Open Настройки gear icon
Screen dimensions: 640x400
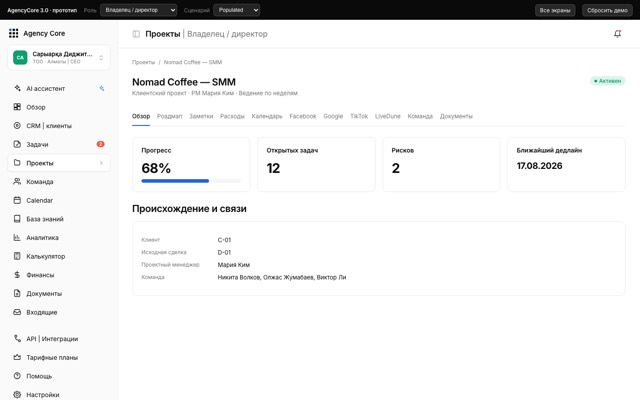point(17,395)
